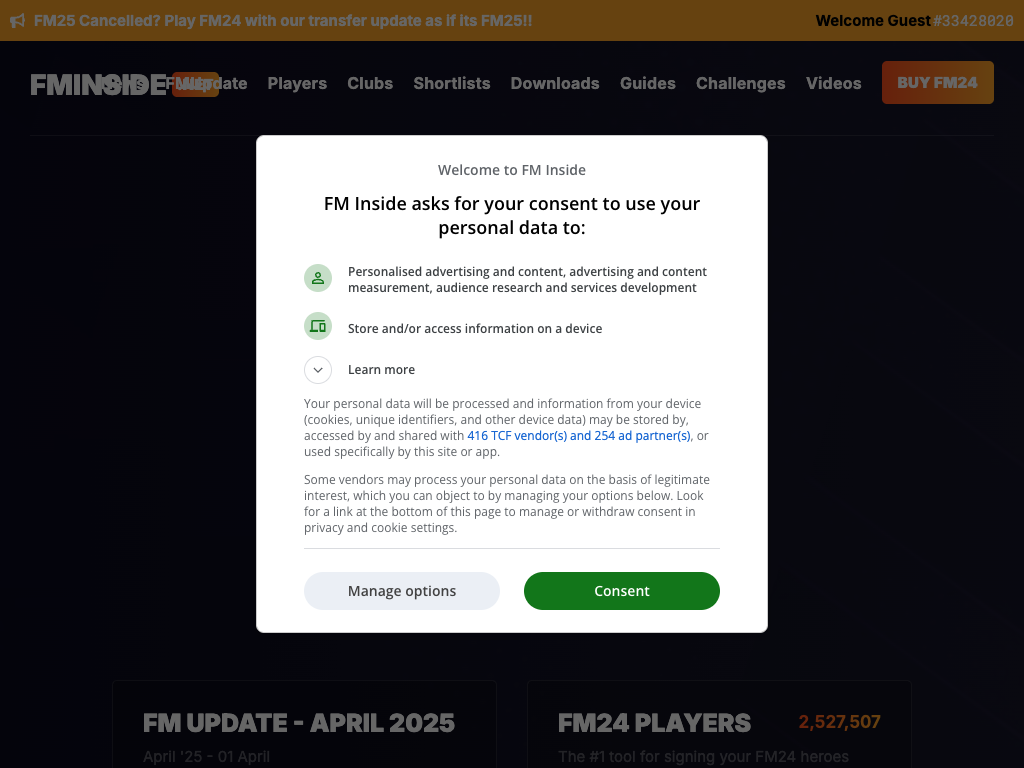This screenshot has width=1024, height=768.
Task: Open the TCF vendors and ad partners link
Action: tap(579, 436)
